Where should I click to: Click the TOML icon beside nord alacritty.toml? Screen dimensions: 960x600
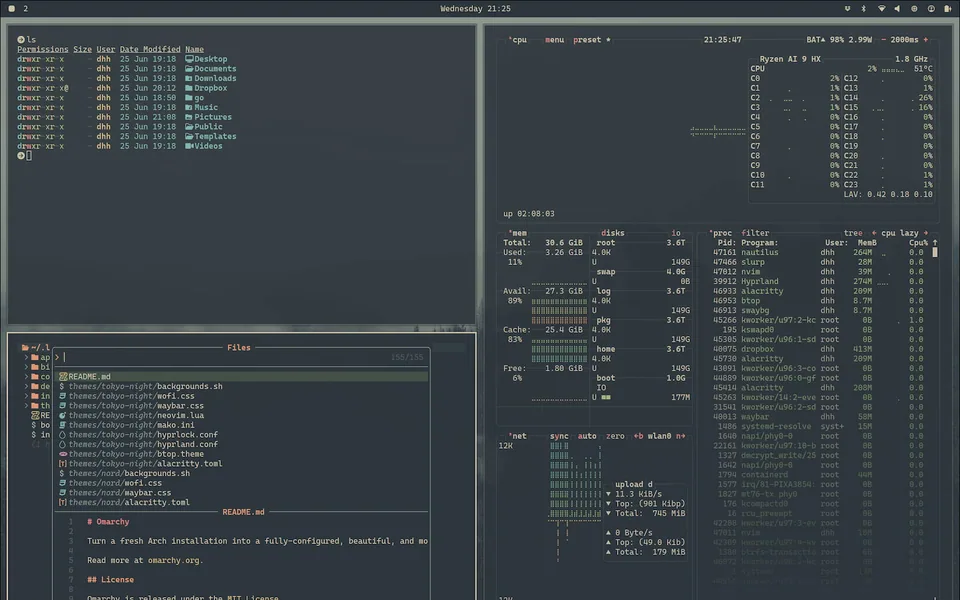click(x=62, y=502)
